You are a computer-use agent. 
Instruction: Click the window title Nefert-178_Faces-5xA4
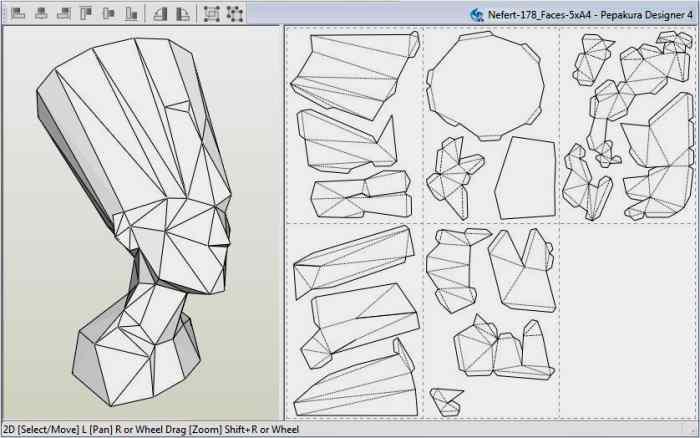[x=540, y=15]
